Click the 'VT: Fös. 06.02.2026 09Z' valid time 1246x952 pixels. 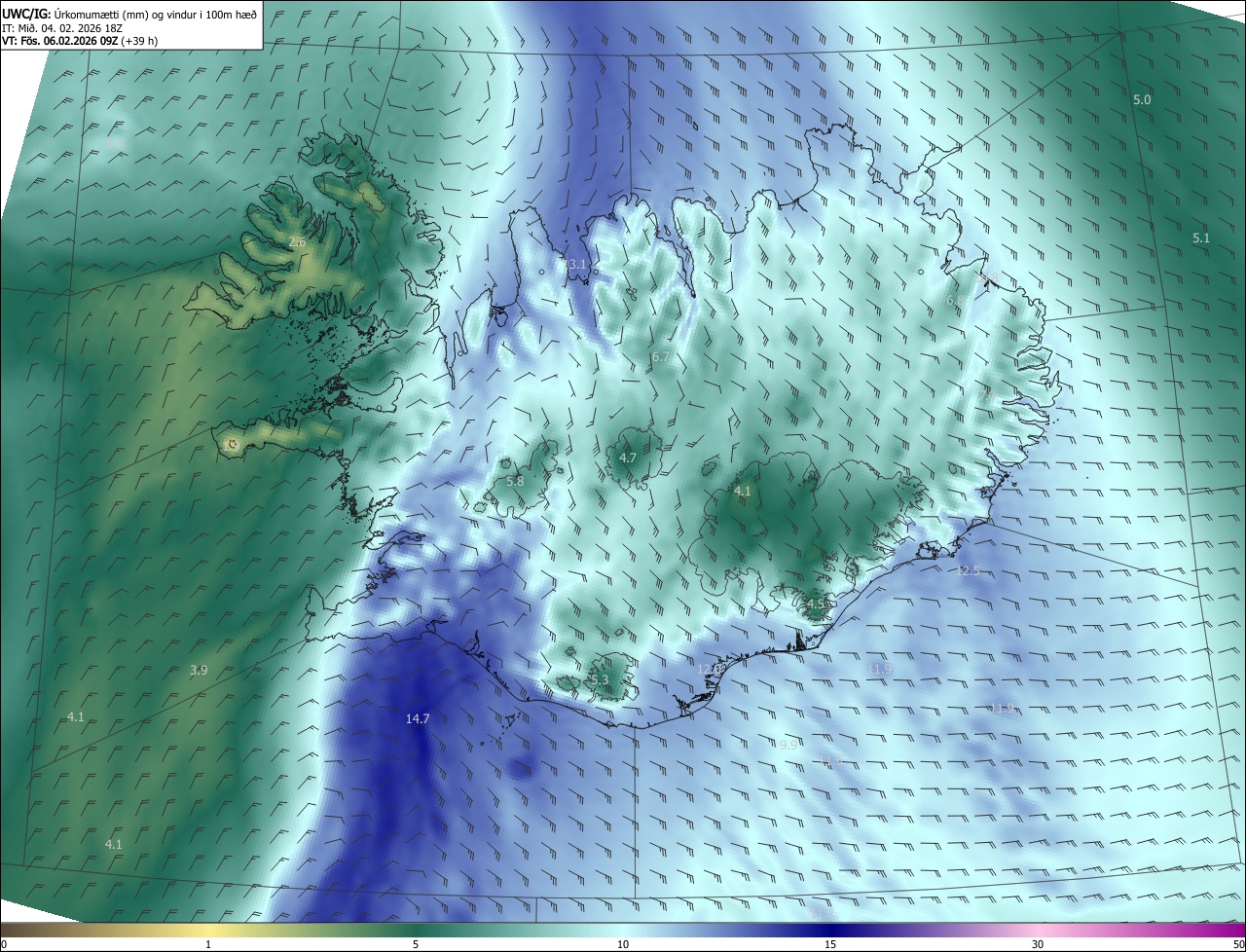coord(59,41)
